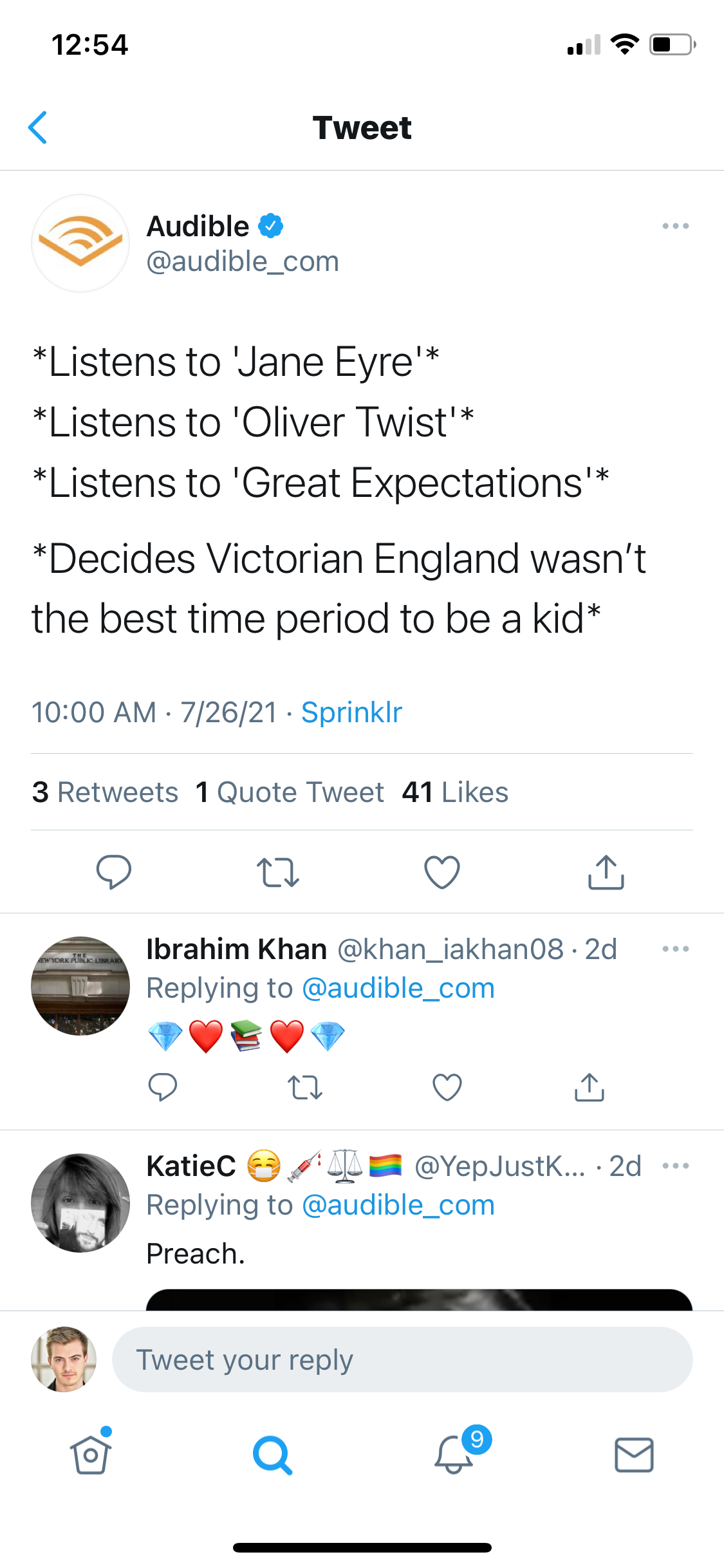Open Notifications with 9 badge

pyautogui.click(x=454, y=1455)
